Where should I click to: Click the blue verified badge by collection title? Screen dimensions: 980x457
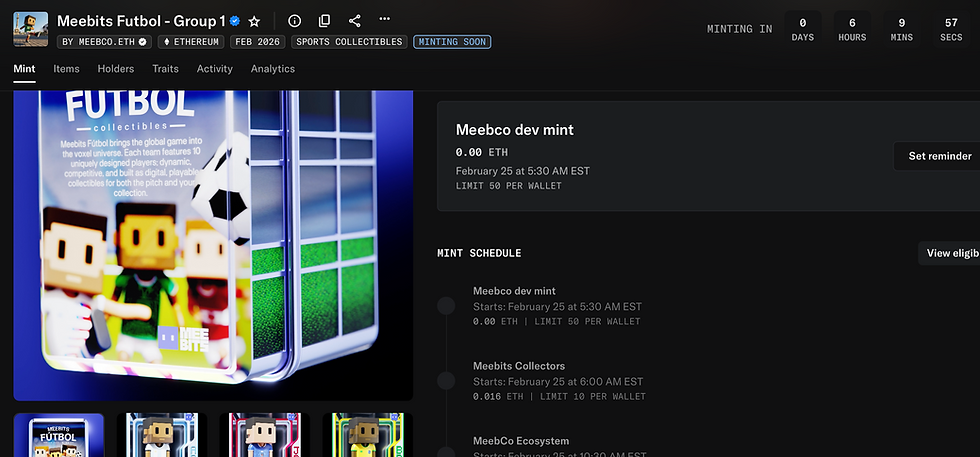[235, 21]
